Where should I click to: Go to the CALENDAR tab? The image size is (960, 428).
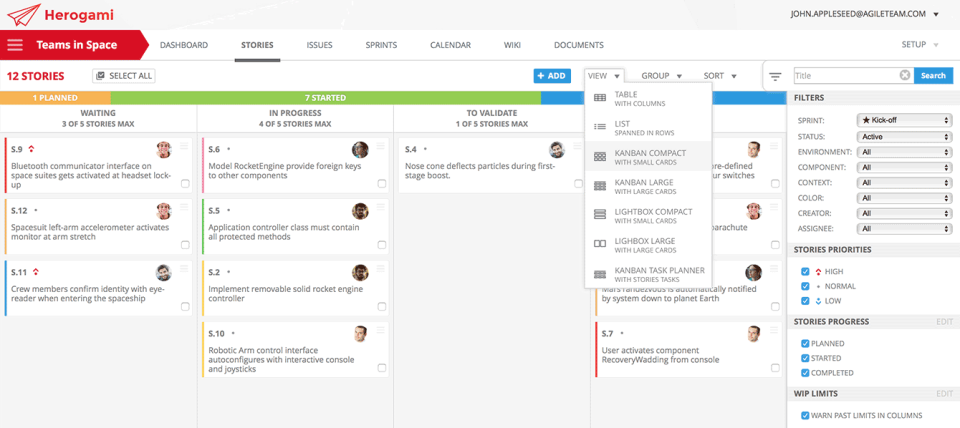451,45
